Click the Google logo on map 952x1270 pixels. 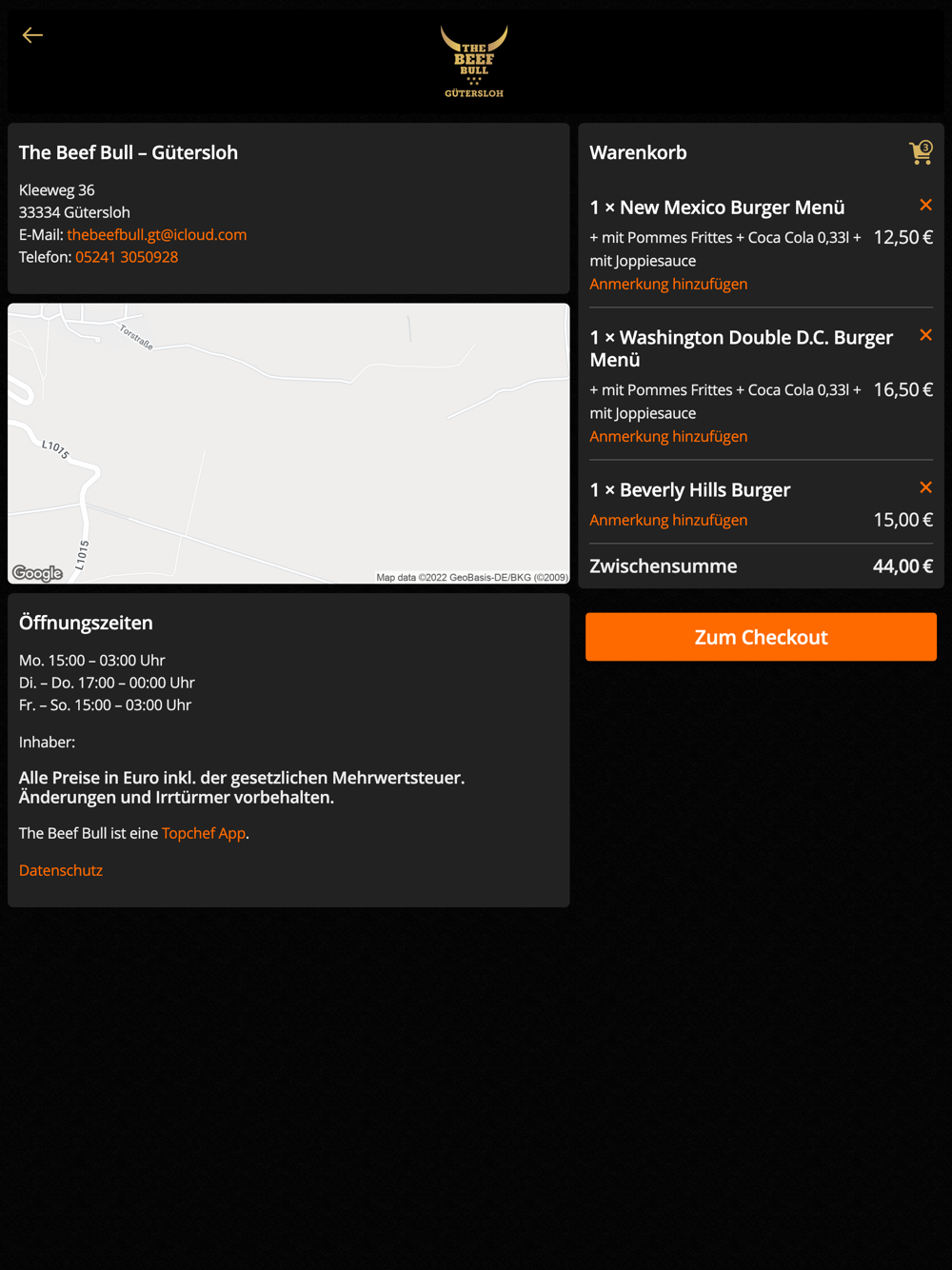point(38,573)
